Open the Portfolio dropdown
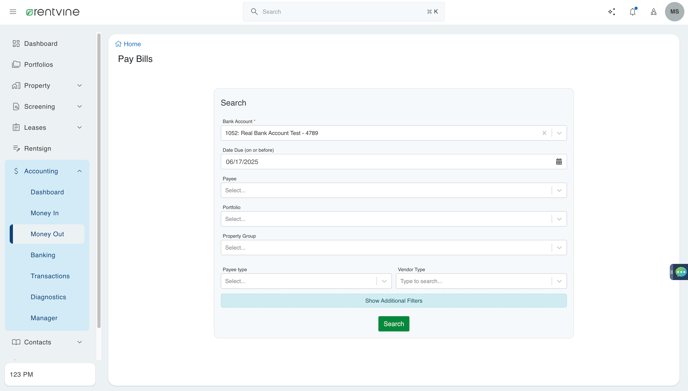This screenshot has width=688, height=391. tap(393, 219)
